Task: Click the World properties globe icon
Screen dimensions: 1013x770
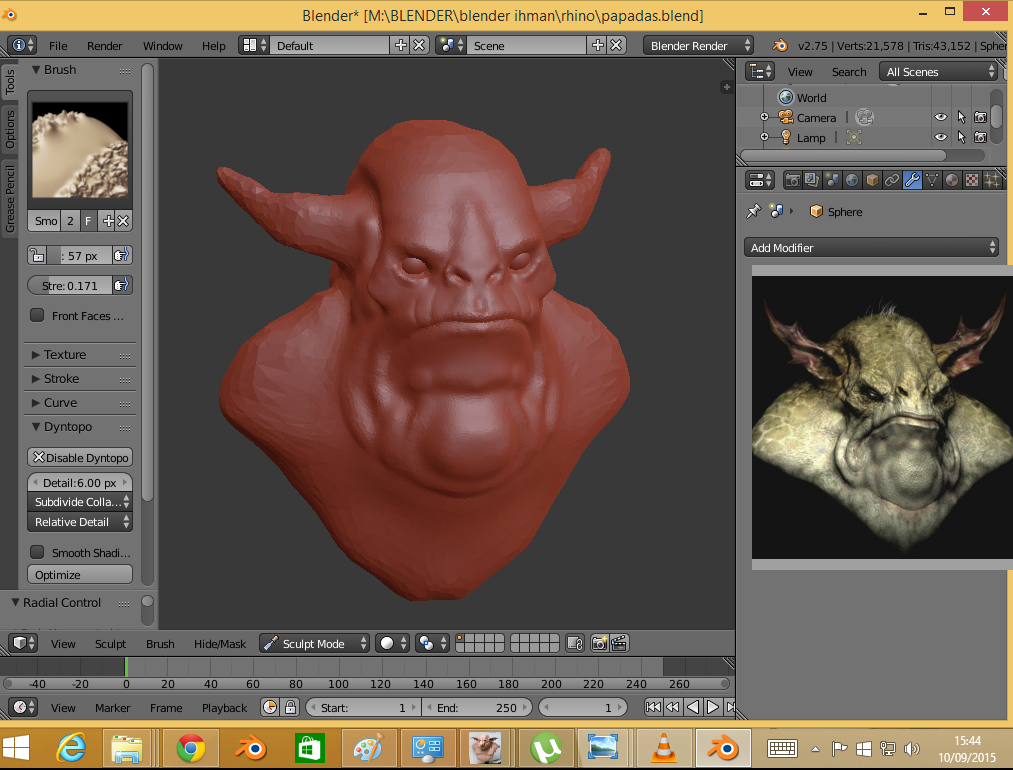Action: click(852, 180)
